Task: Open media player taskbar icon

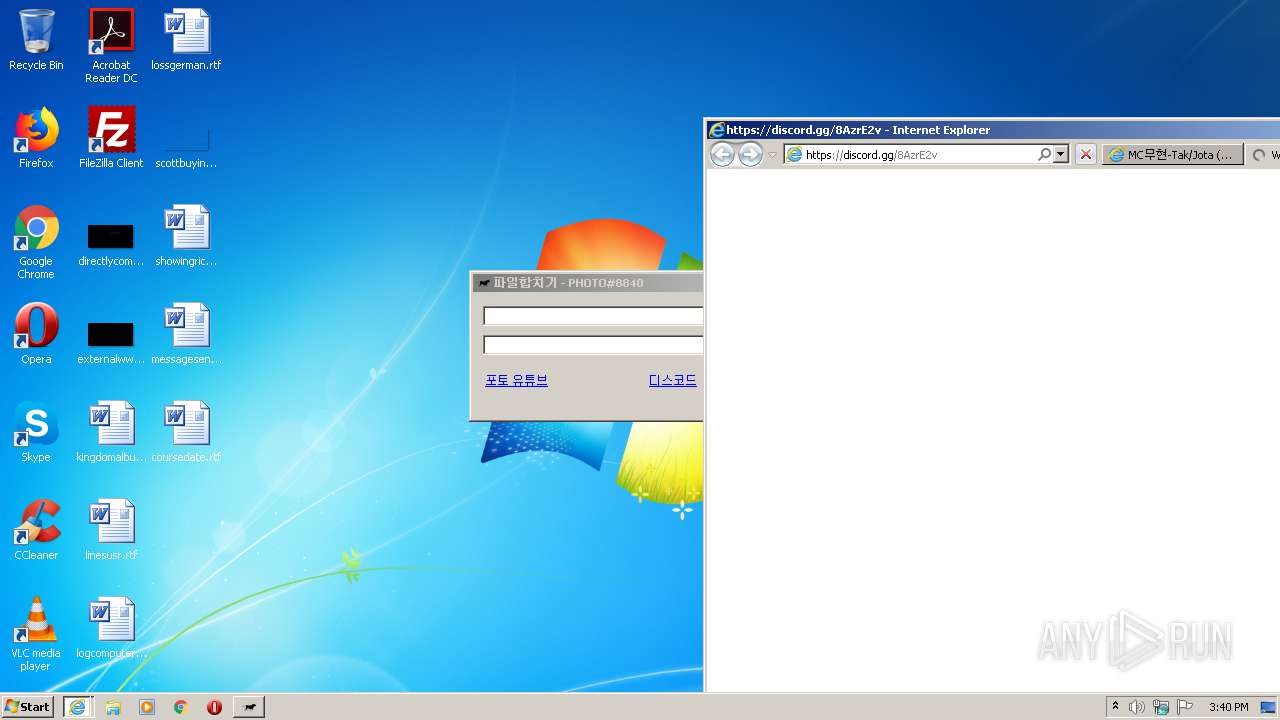Action: [x=147, y=707]
